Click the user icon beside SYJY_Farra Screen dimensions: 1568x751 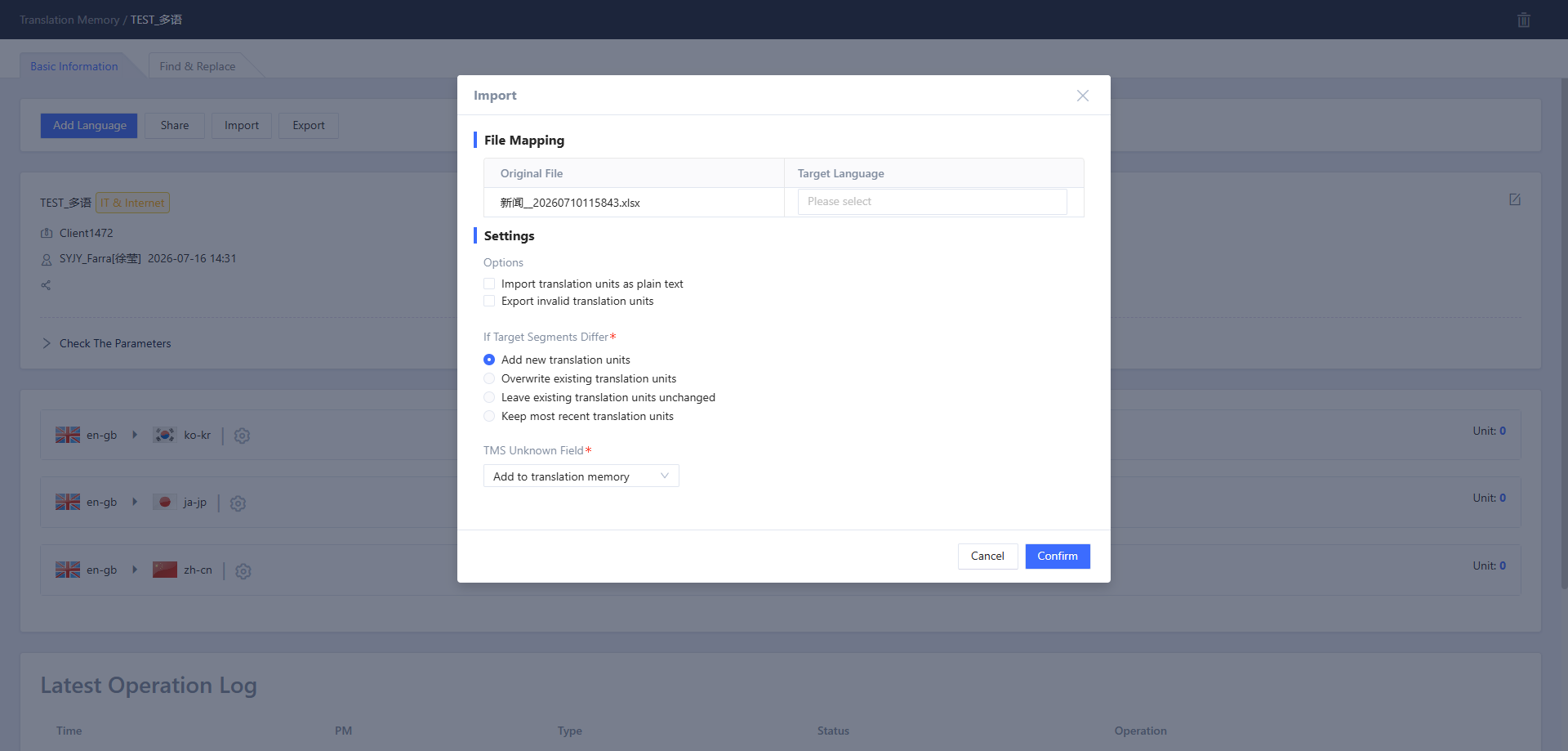pos(47,259)
